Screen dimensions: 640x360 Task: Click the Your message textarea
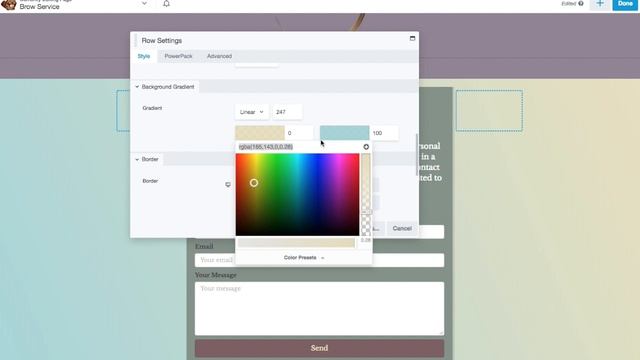click(x=319, y=309)
